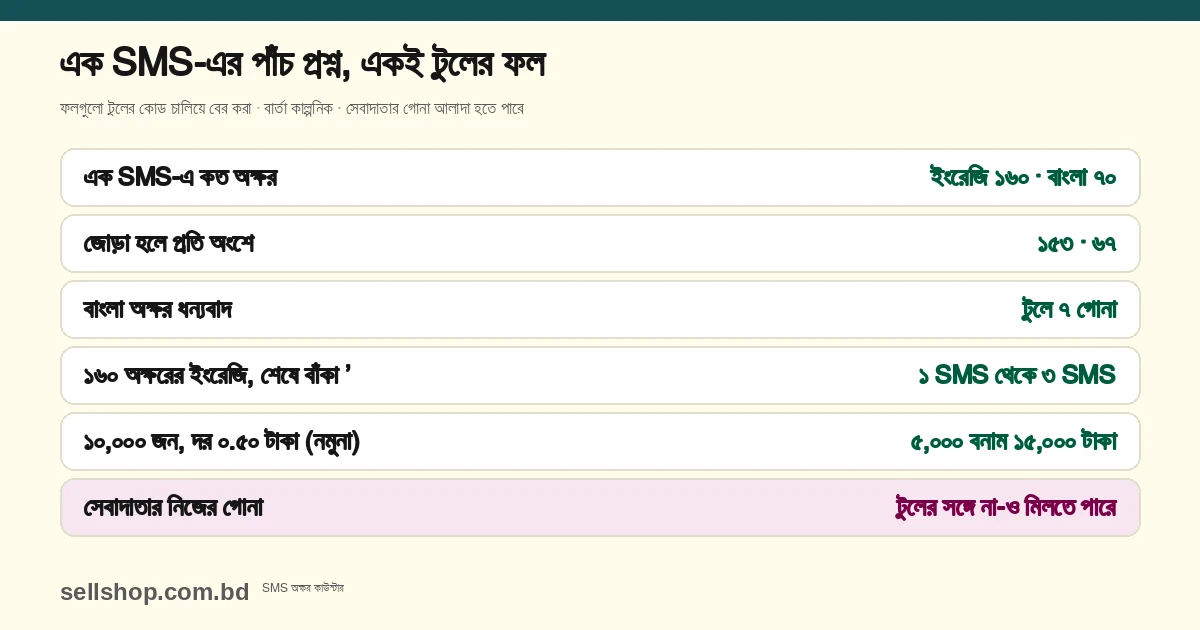
Task: Click the headline 'এক SMS-এর পাঁচ প্রশ্ন, একই টুলের ফল'
Action: (302, 64)
